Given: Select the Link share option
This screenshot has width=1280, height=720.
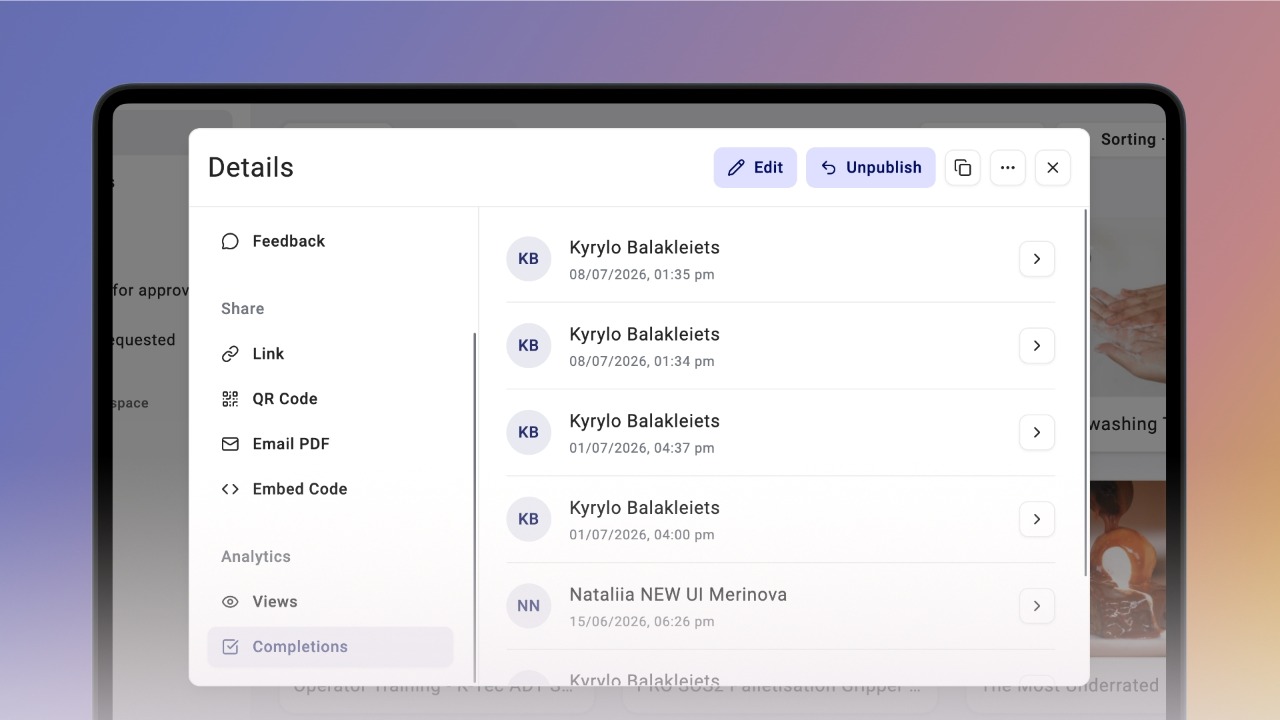Looking at the screenshot, I should [330, 354].
